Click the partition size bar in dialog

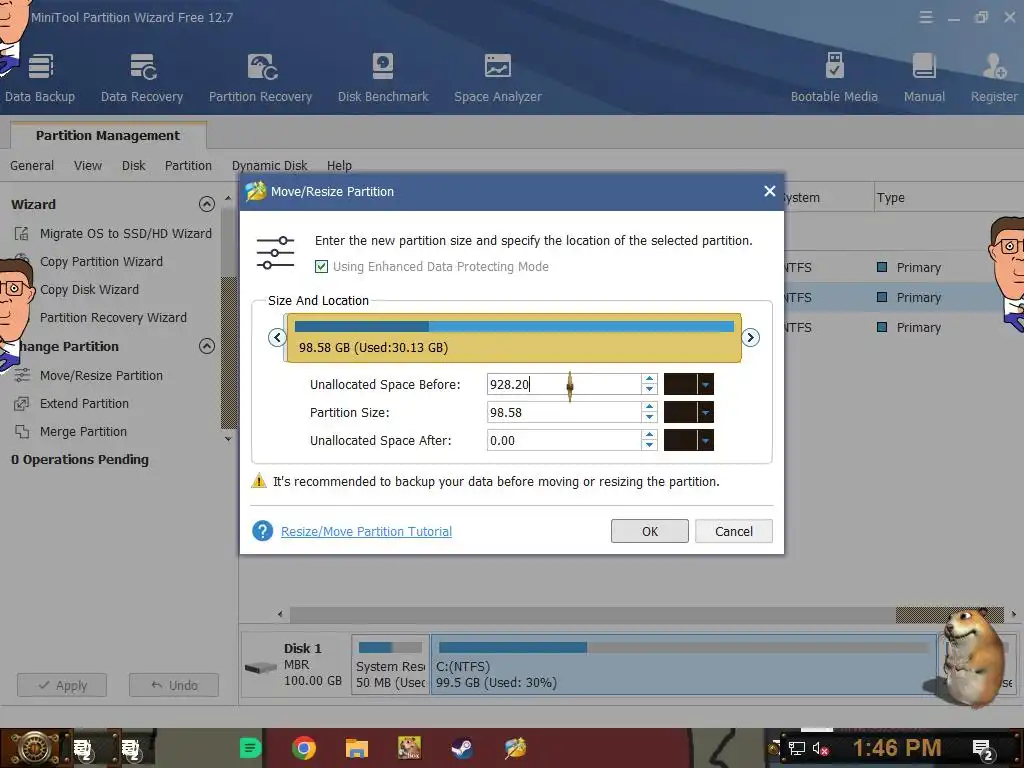point(513,338)
